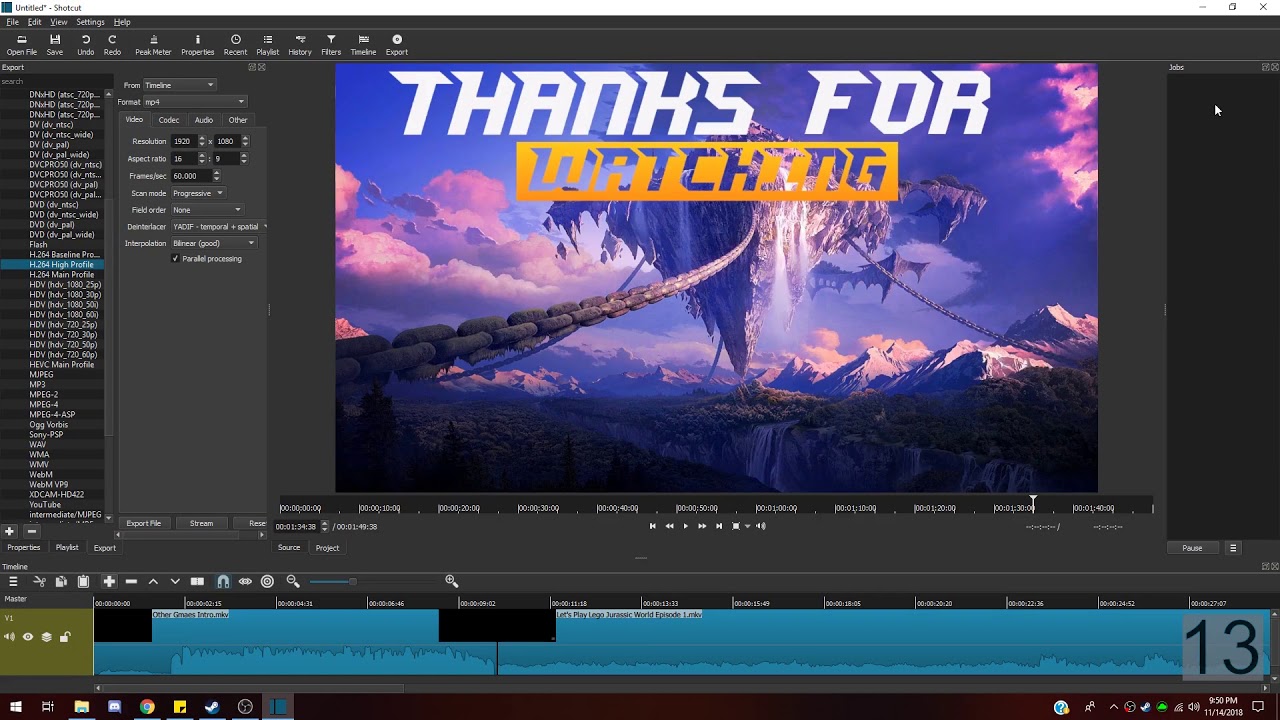The width and height of the screenshot is (1280, 720).
Task: Switch to the Project player tab
Action: [327, 548]
